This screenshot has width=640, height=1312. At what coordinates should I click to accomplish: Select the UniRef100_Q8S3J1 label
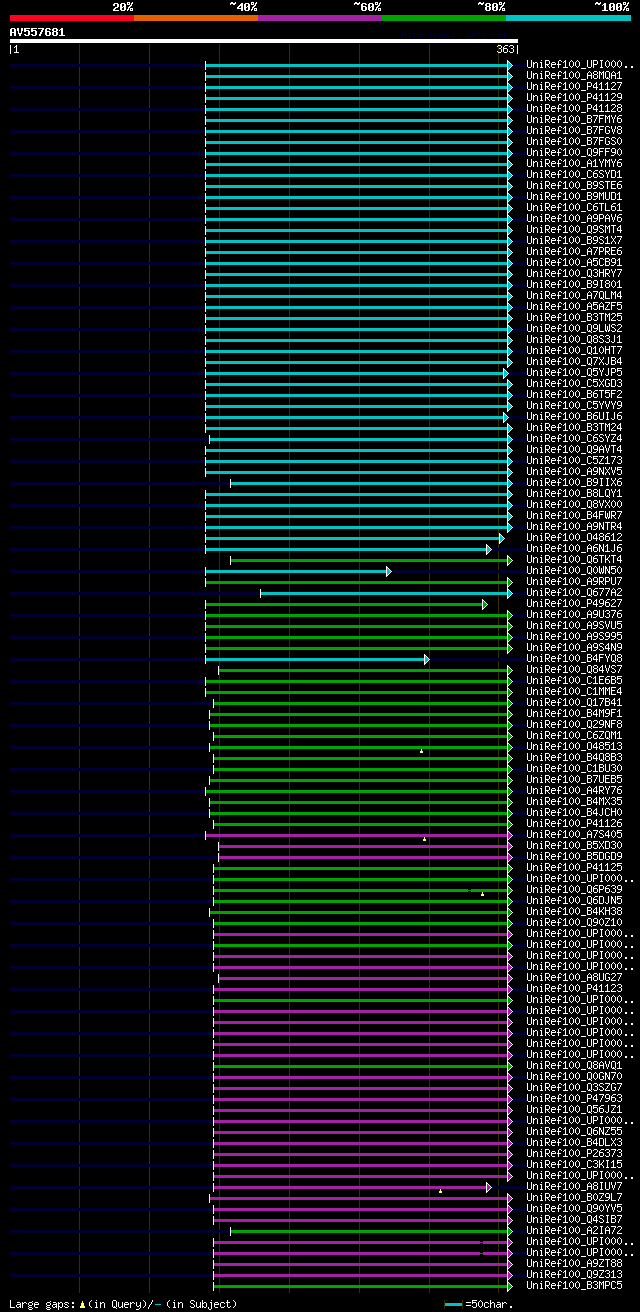coord(574,340)
